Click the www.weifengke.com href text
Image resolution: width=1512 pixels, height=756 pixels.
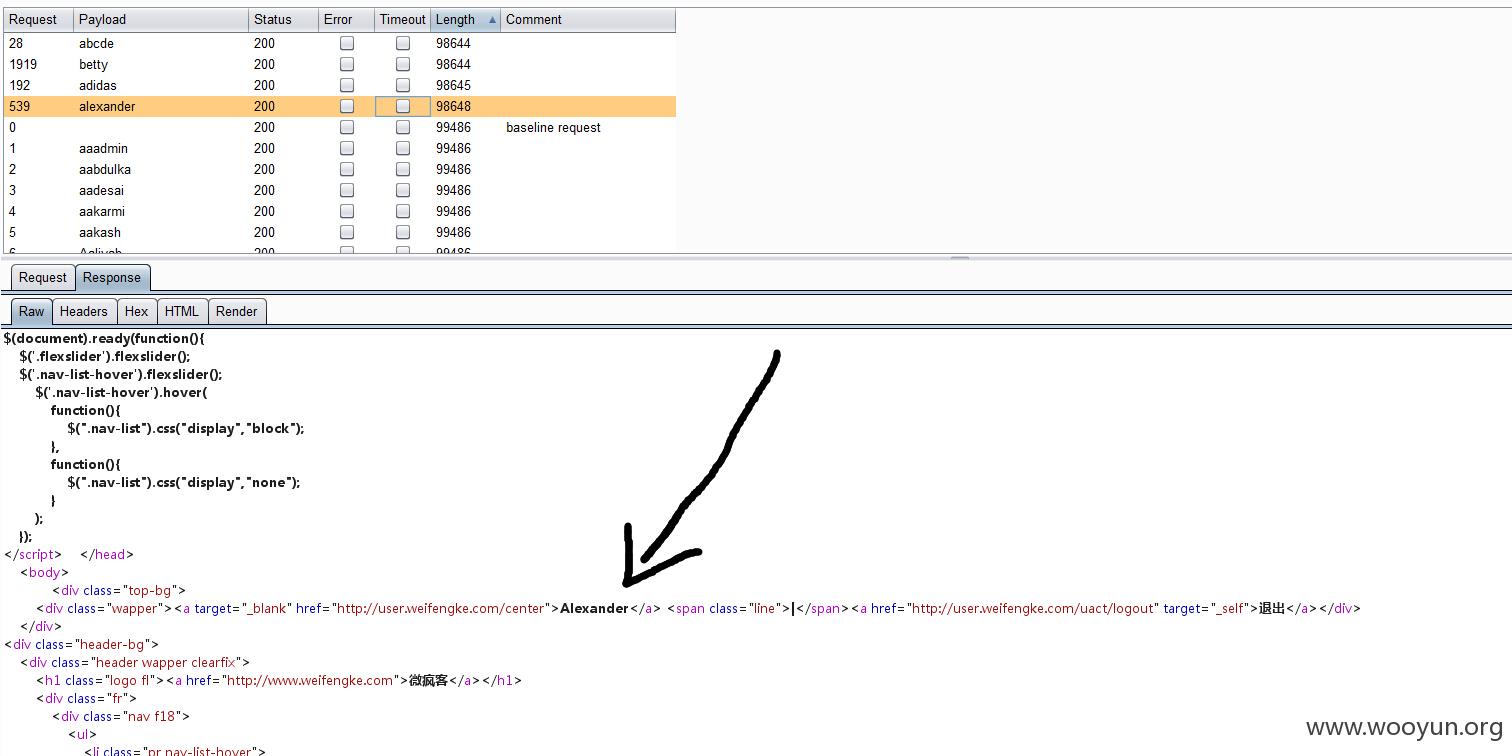click(309, 680)
